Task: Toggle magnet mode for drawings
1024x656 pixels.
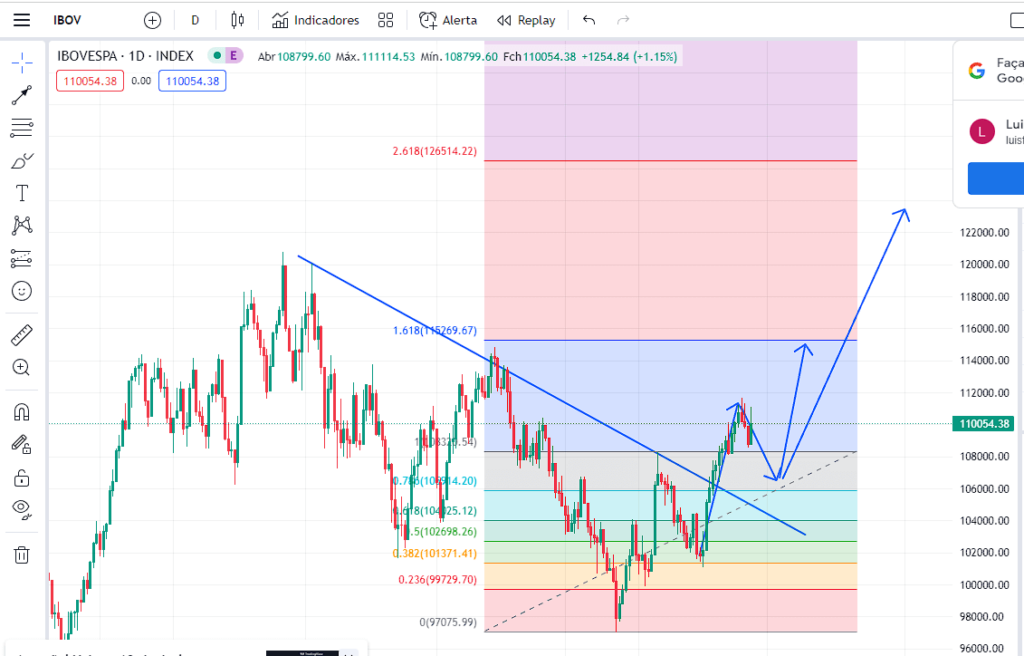Action: click(x=21, y=412)
